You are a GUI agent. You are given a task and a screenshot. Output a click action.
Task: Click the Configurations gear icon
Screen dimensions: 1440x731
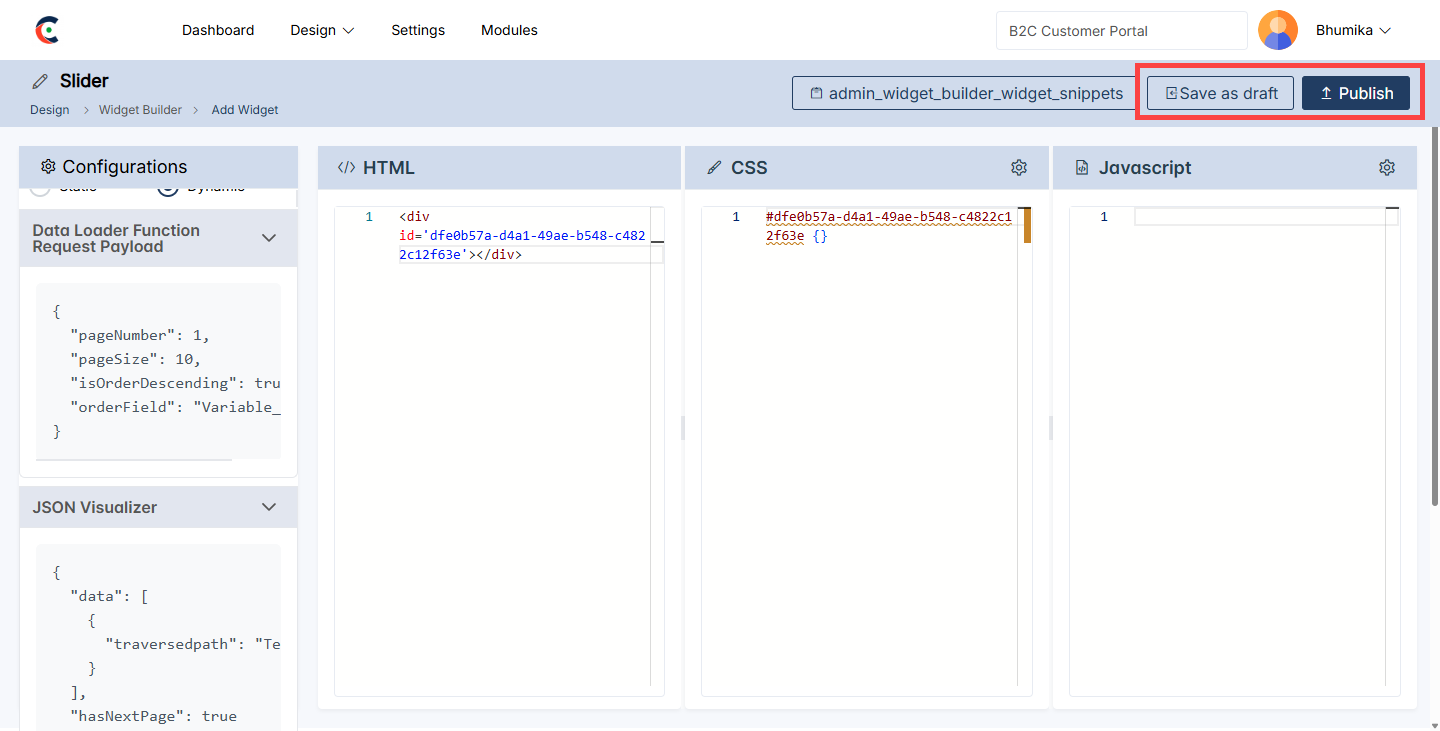47,167
